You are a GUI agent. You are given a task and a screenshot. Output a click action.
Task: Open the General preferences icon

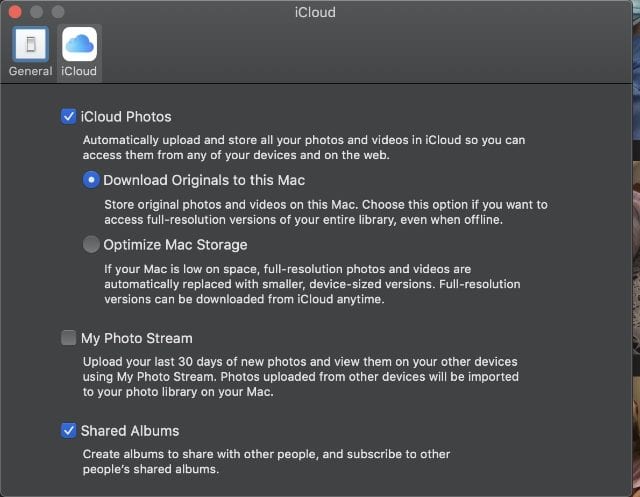tap(30, 45)
